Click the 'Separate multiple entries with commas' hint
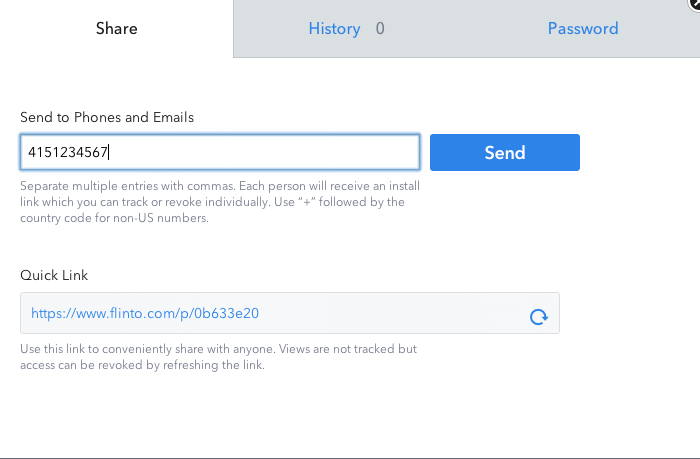 coord(128,186)
